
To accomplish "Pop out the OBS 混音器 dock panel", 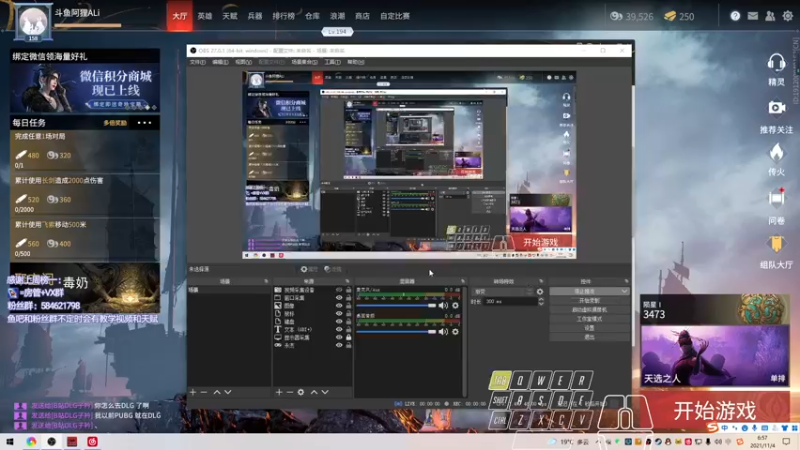I will tap(463, 281).
